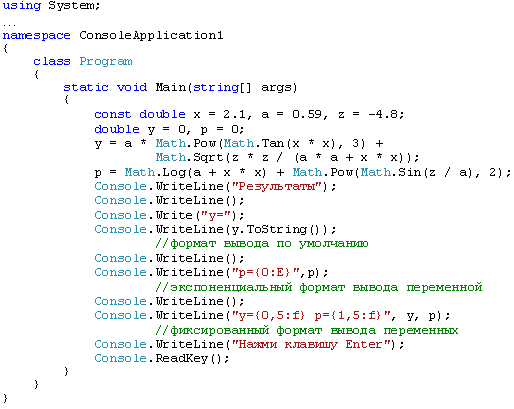
Task: Click the collapsed '...' ellipsis under using
Action: (x=9, y=24)
